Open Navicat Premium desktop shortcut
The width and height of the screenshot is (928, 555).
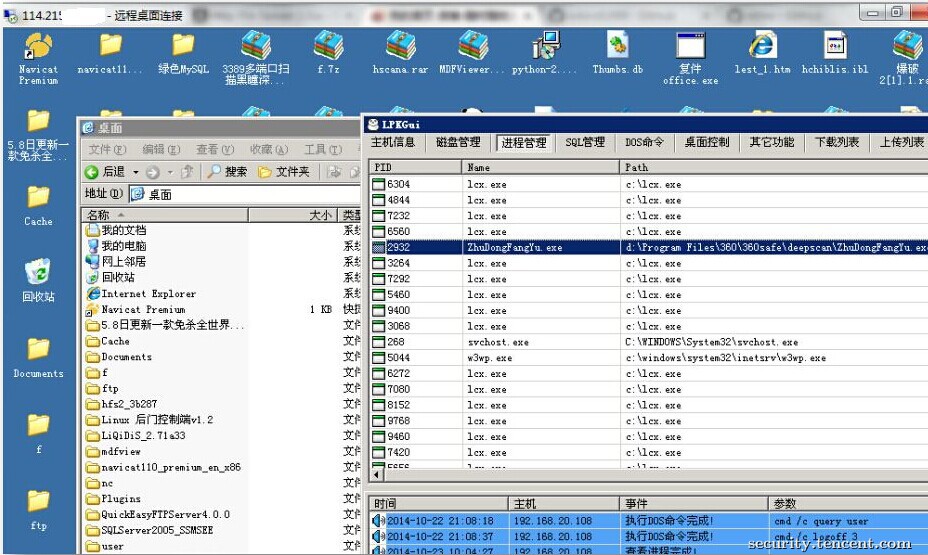[38, 58]
